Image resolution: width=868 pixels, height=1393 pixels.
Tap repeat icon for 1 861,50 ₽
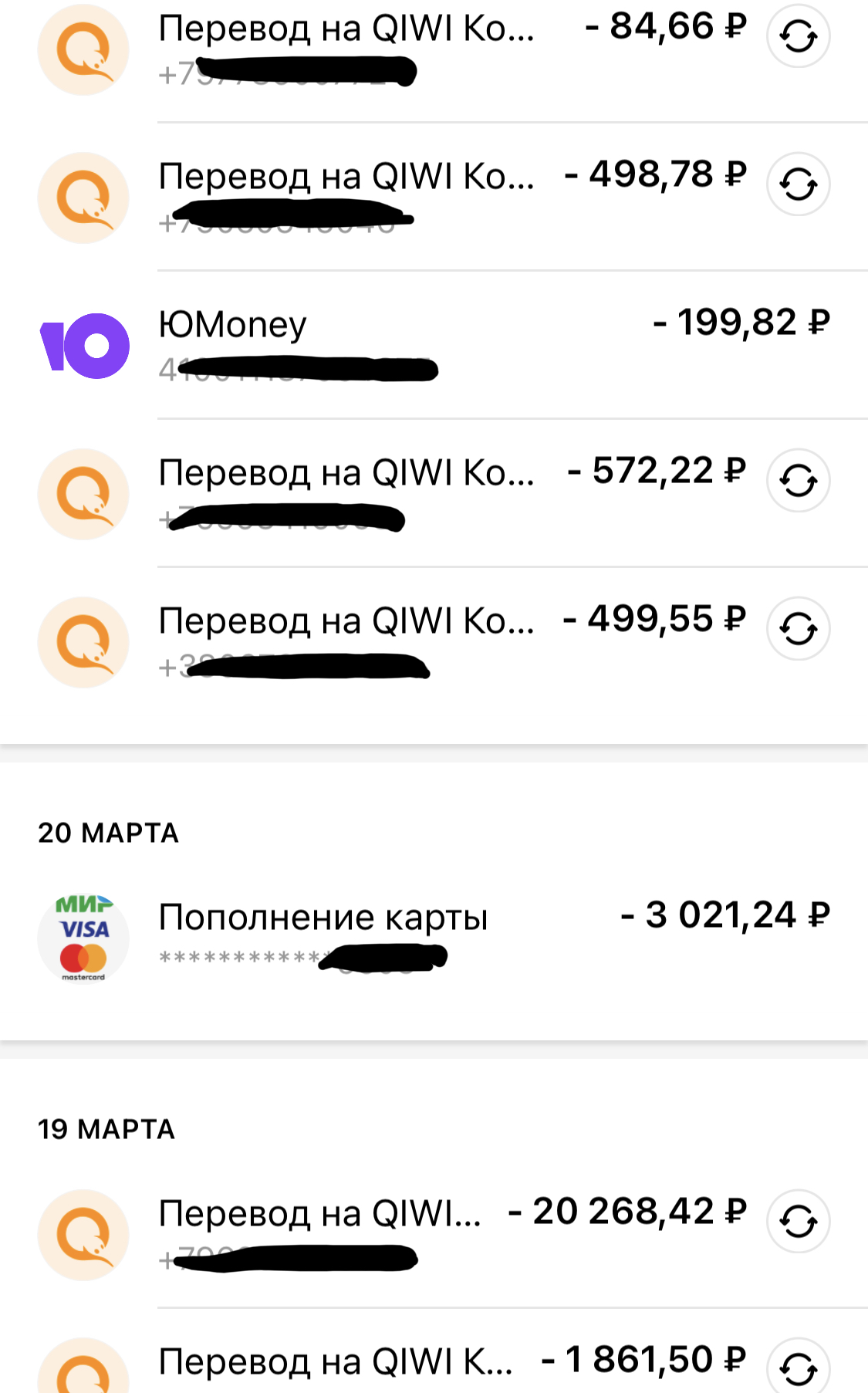(x=798, y=1367)
